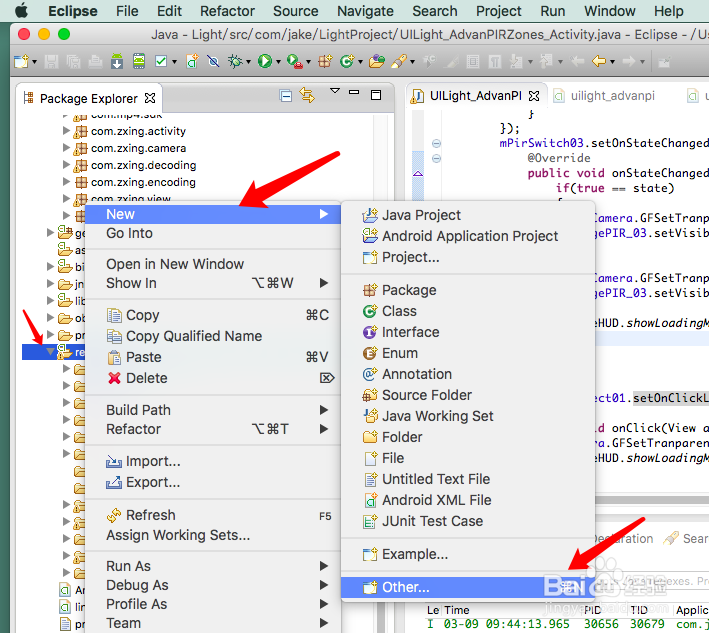Open Android SDK Manager icon
Viewport: 709px width, 633px height.
point(117,61)
